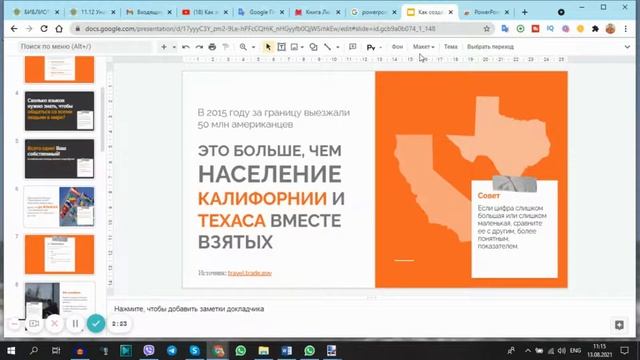Screen dimensions: 640x360
Task: Switch to the YouTube browser tab
Action: (205, 12)
